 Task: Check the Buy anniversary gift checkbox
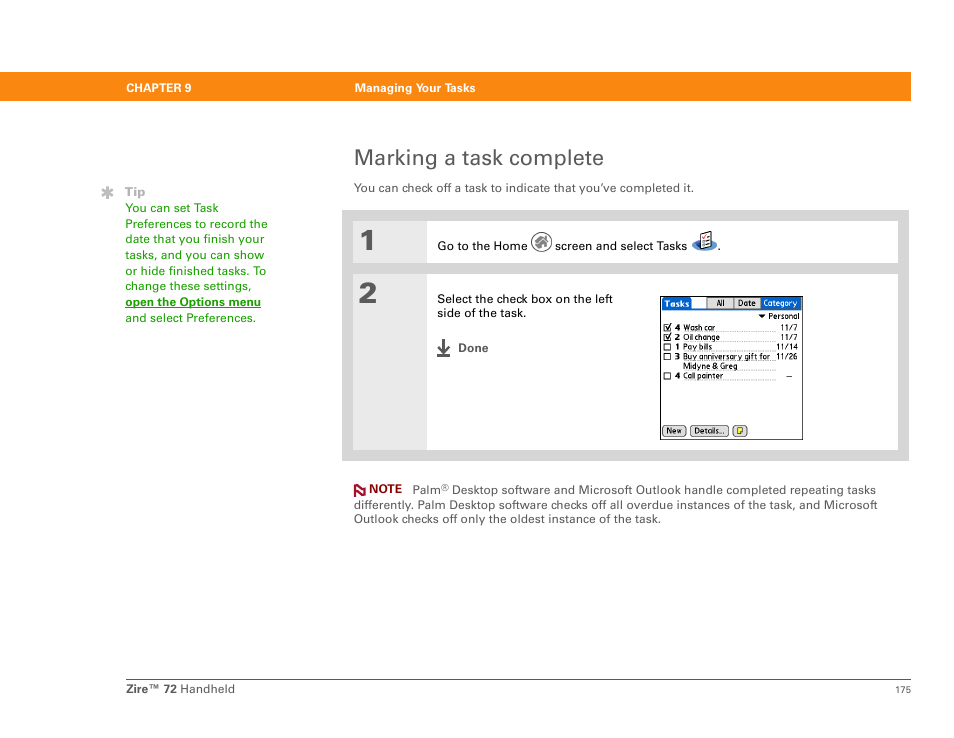[667, 357]
